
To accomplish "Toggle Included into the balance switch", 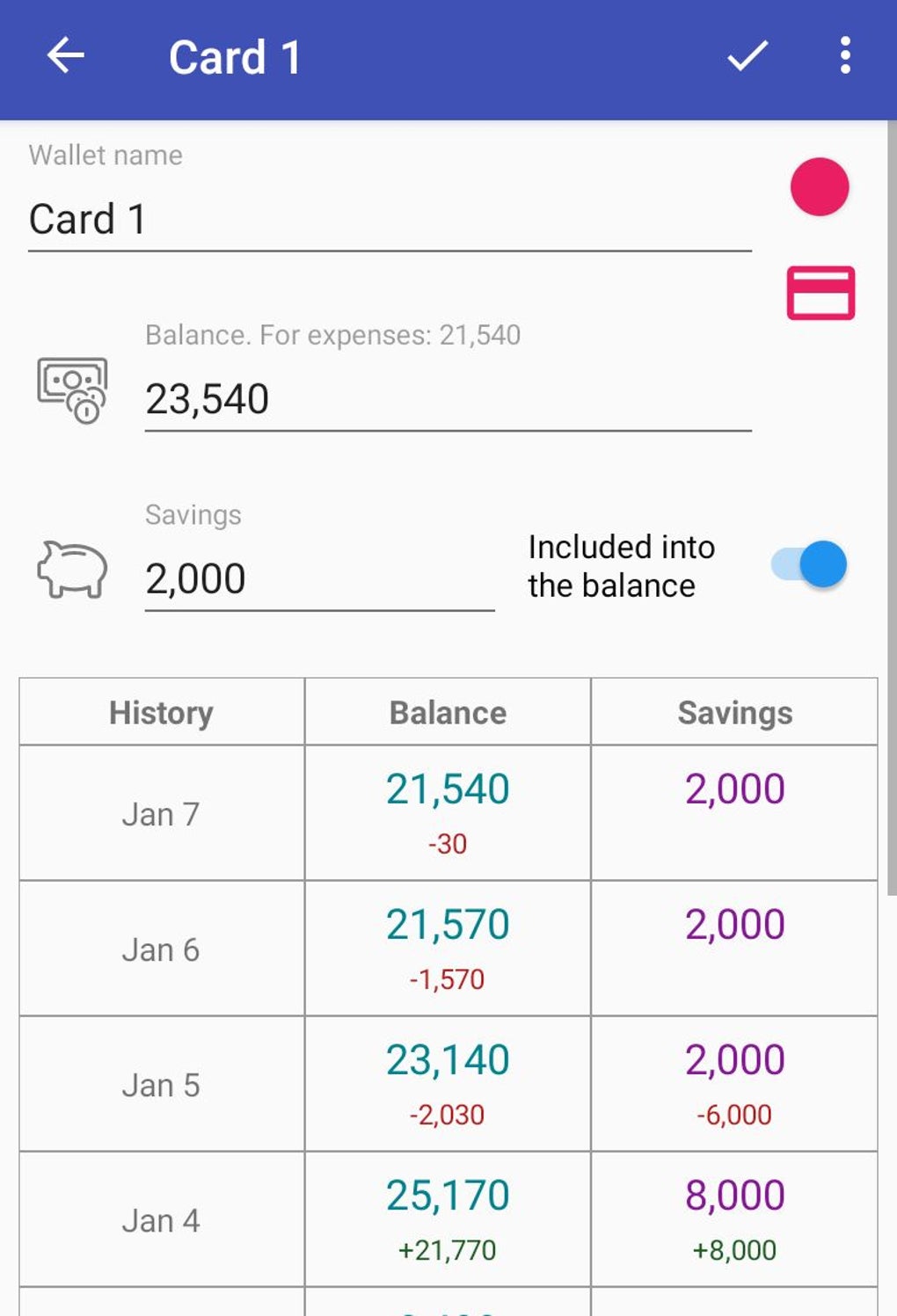I will coord(809,565).
